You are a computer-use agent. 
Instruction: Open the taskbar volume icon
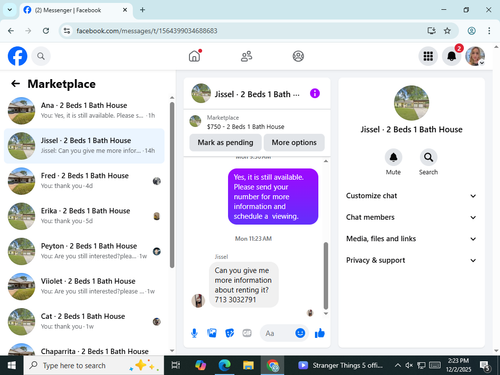(409, 365)
